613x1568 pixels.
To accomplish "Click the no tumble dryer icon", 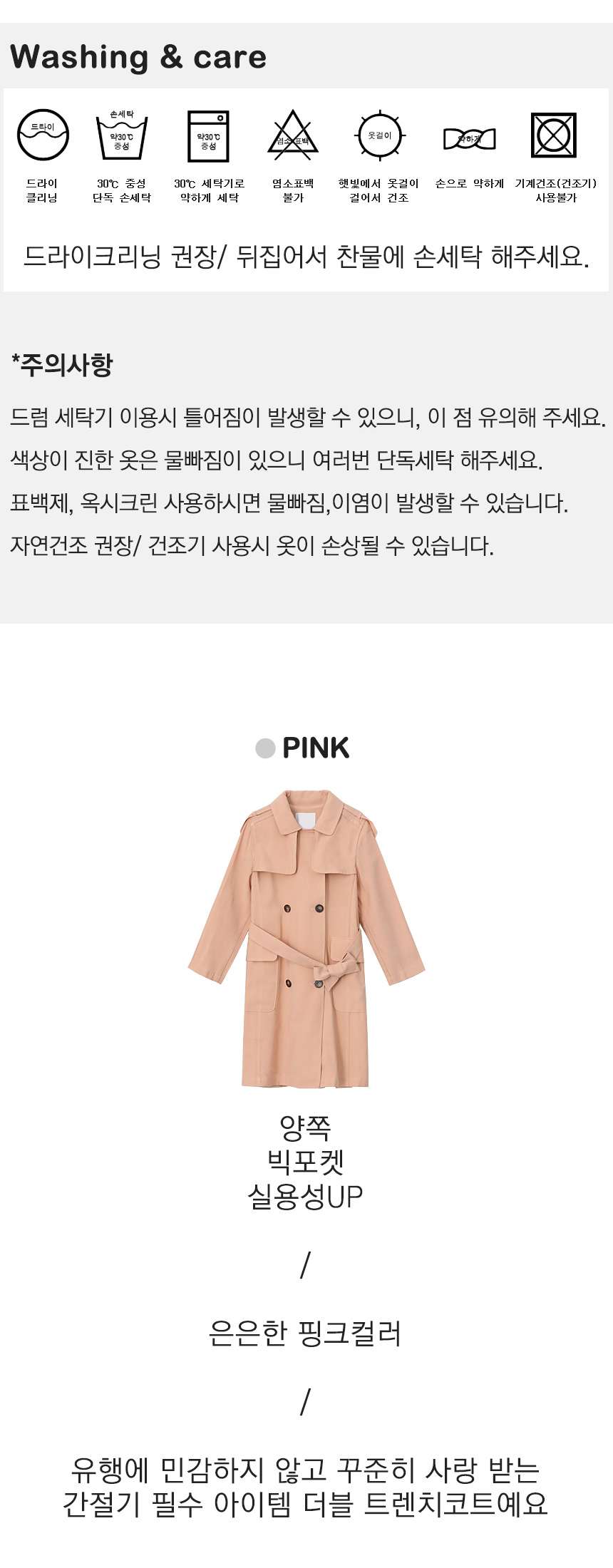I will point(554,135).
